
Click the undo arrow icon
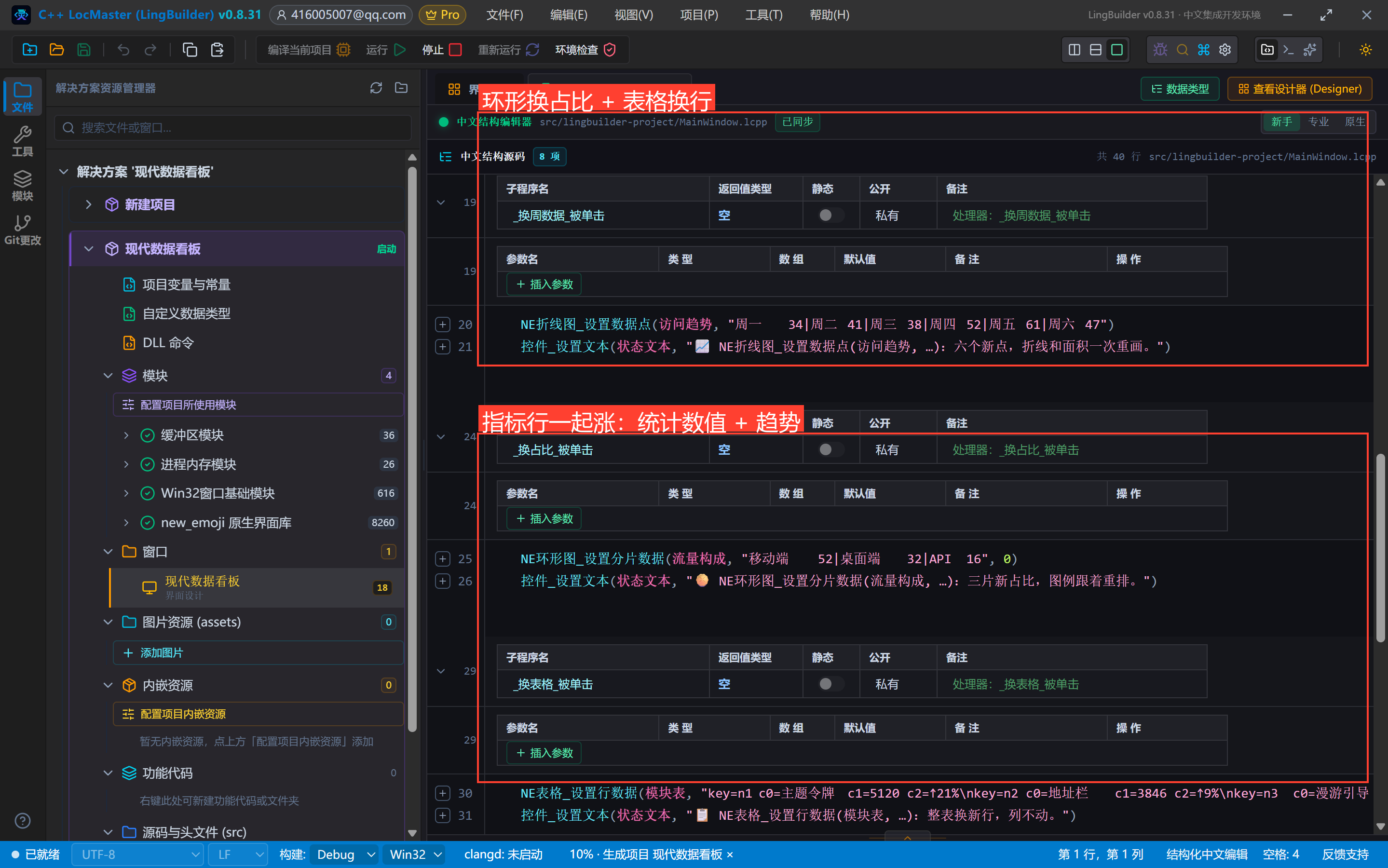[x=123, y=50]
